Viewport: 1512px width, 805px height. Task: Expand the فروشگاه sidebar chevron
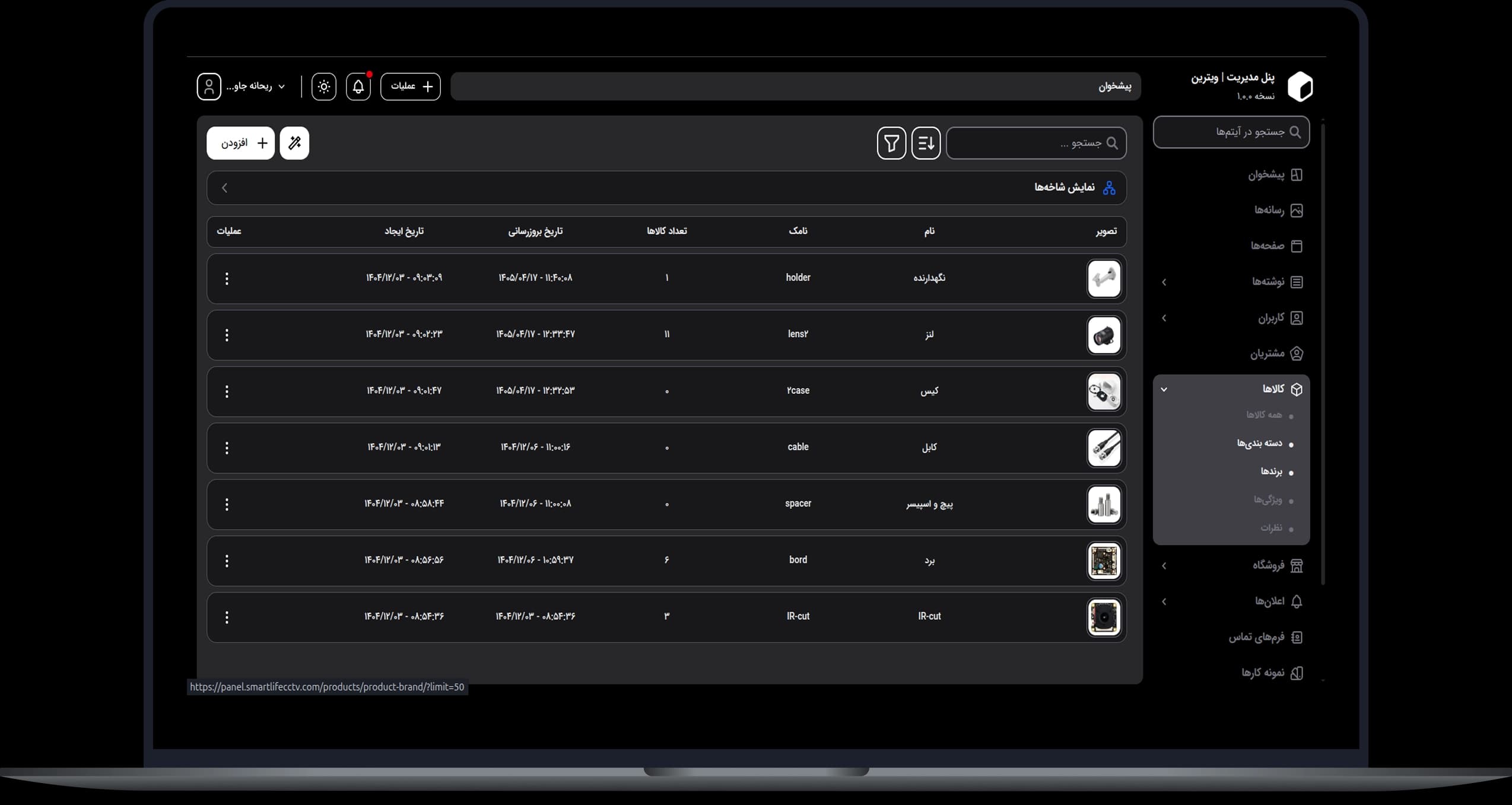pos(1164,566)
